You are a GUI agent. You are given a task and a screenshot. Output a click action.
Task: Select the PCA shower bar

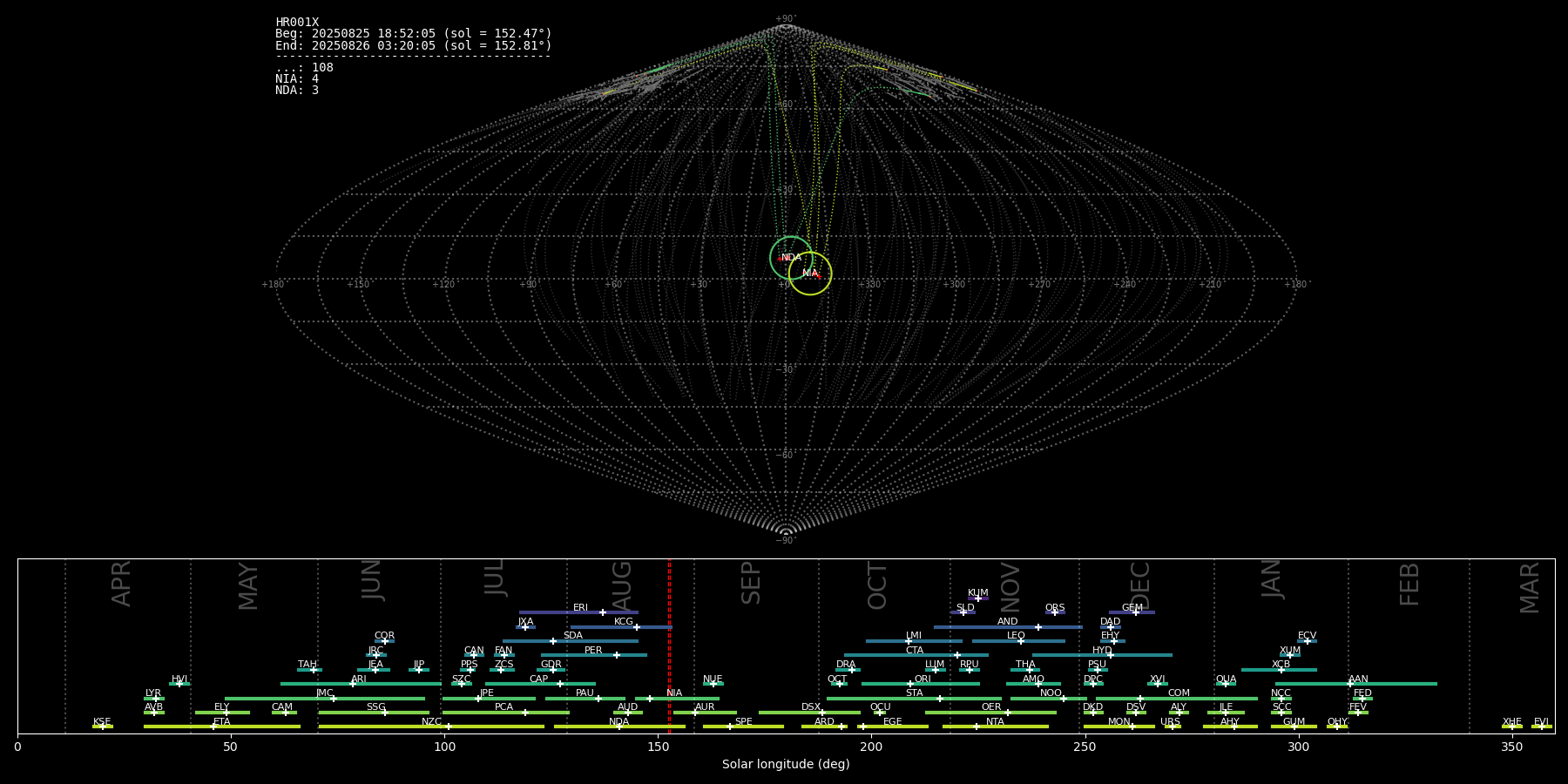tap(505, 713)
